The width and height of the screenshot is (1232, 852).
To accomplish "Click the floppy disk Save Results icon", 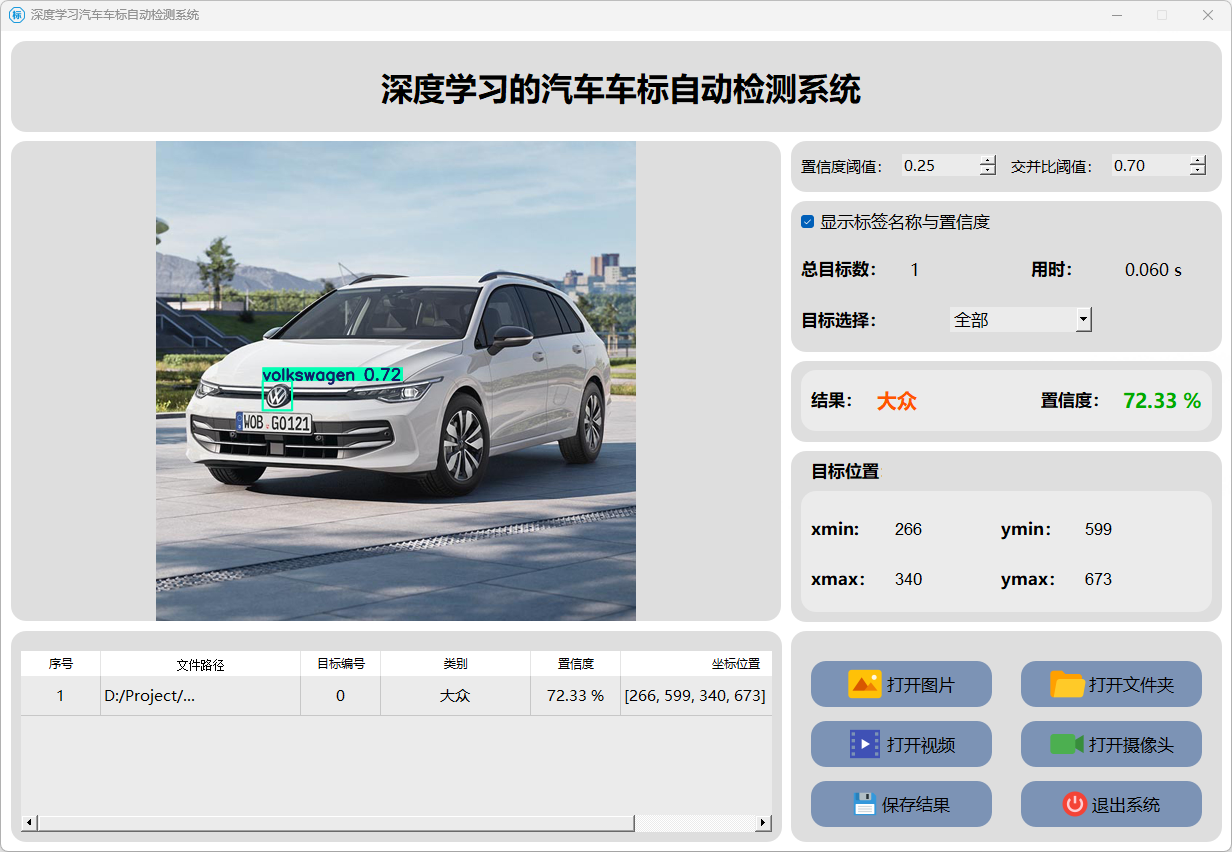I will [x=864, y=804].
